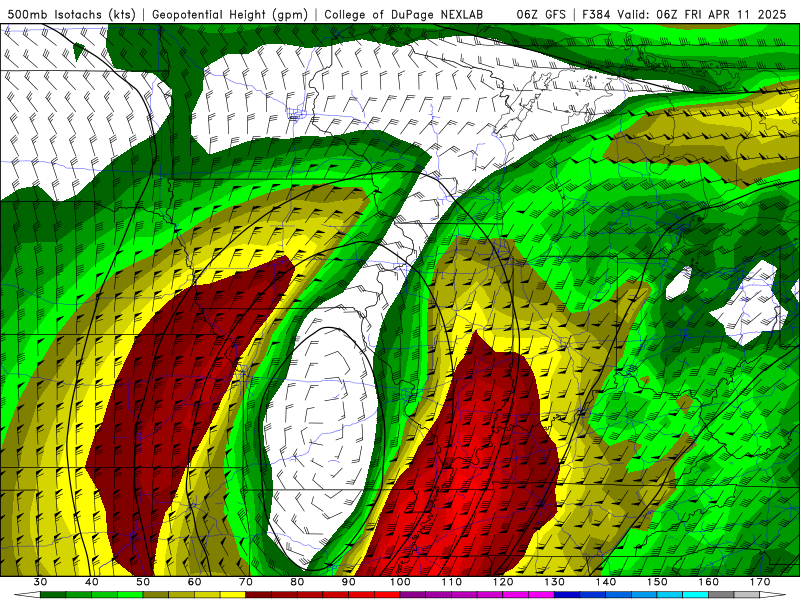
Task: Click the '30' color scale label
Action: click(x=40, y=582)
